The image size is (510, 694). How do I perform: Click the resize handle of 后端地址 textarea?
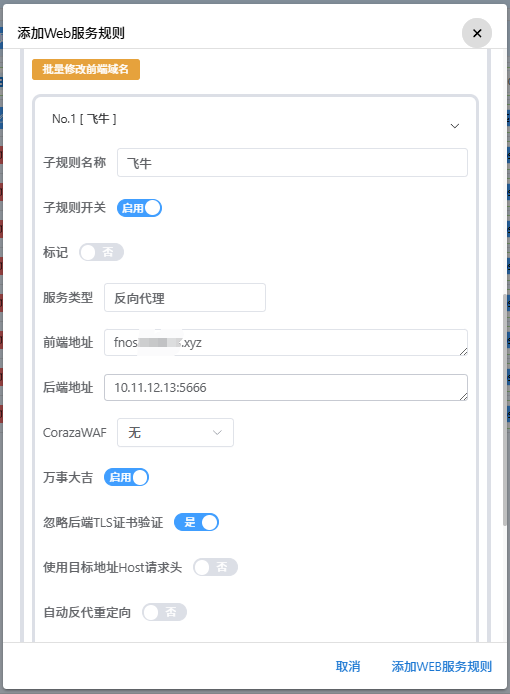tap(463, 397)
